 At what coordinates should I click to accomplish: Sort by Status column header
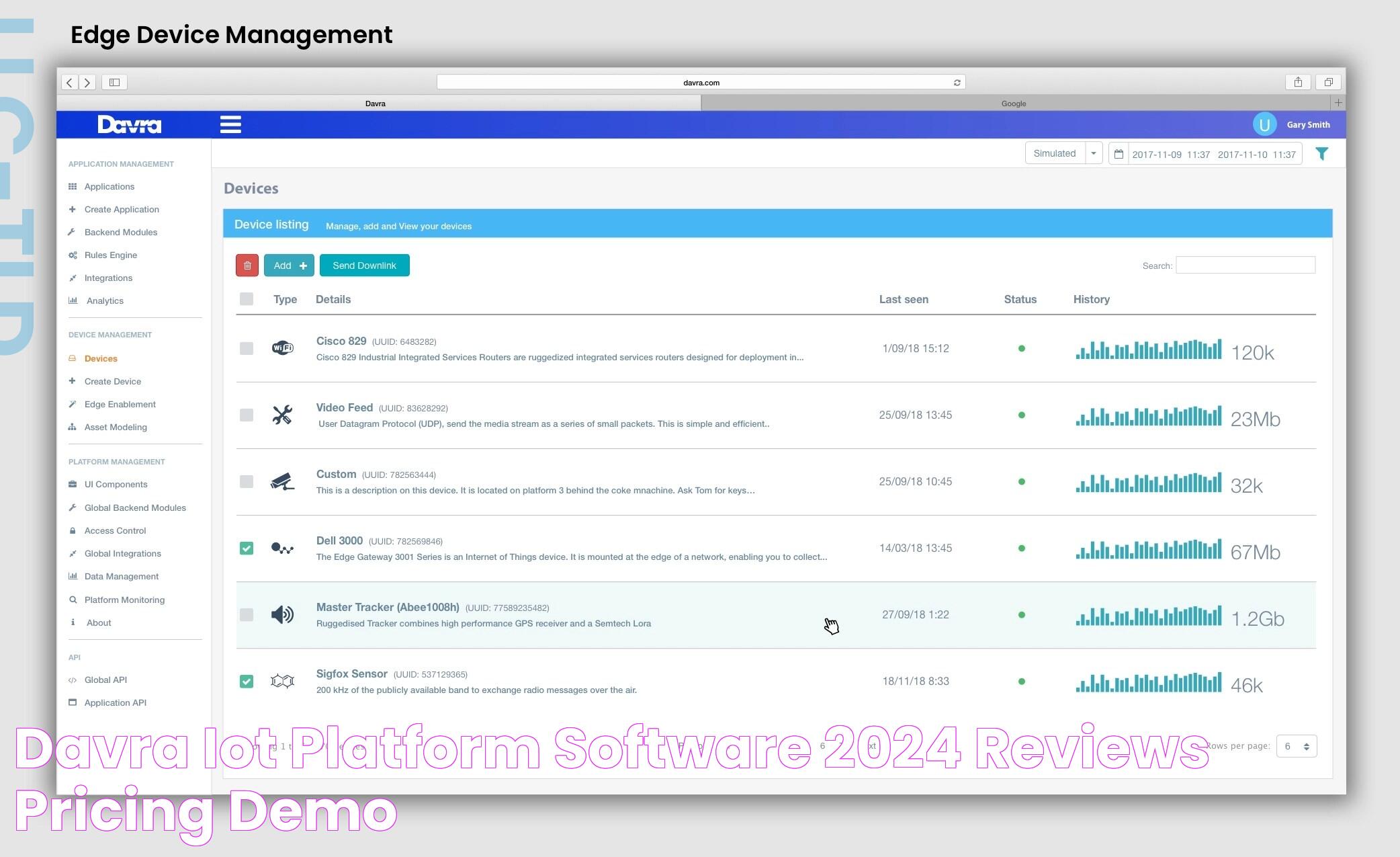click(1020, 299)
